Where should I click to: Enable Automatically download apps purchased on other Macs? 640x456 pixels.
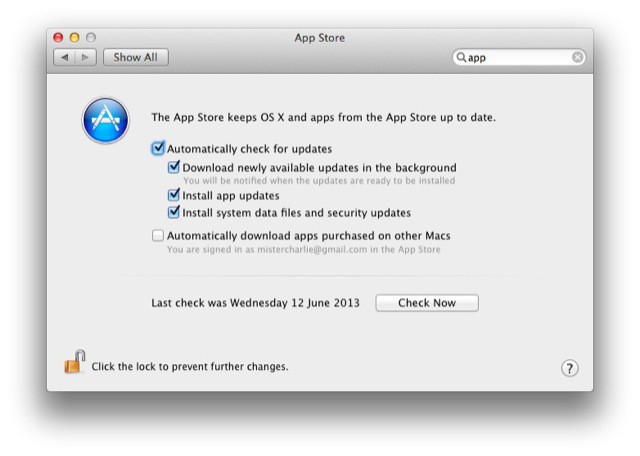pyautogui.click(x=158, y=236)
